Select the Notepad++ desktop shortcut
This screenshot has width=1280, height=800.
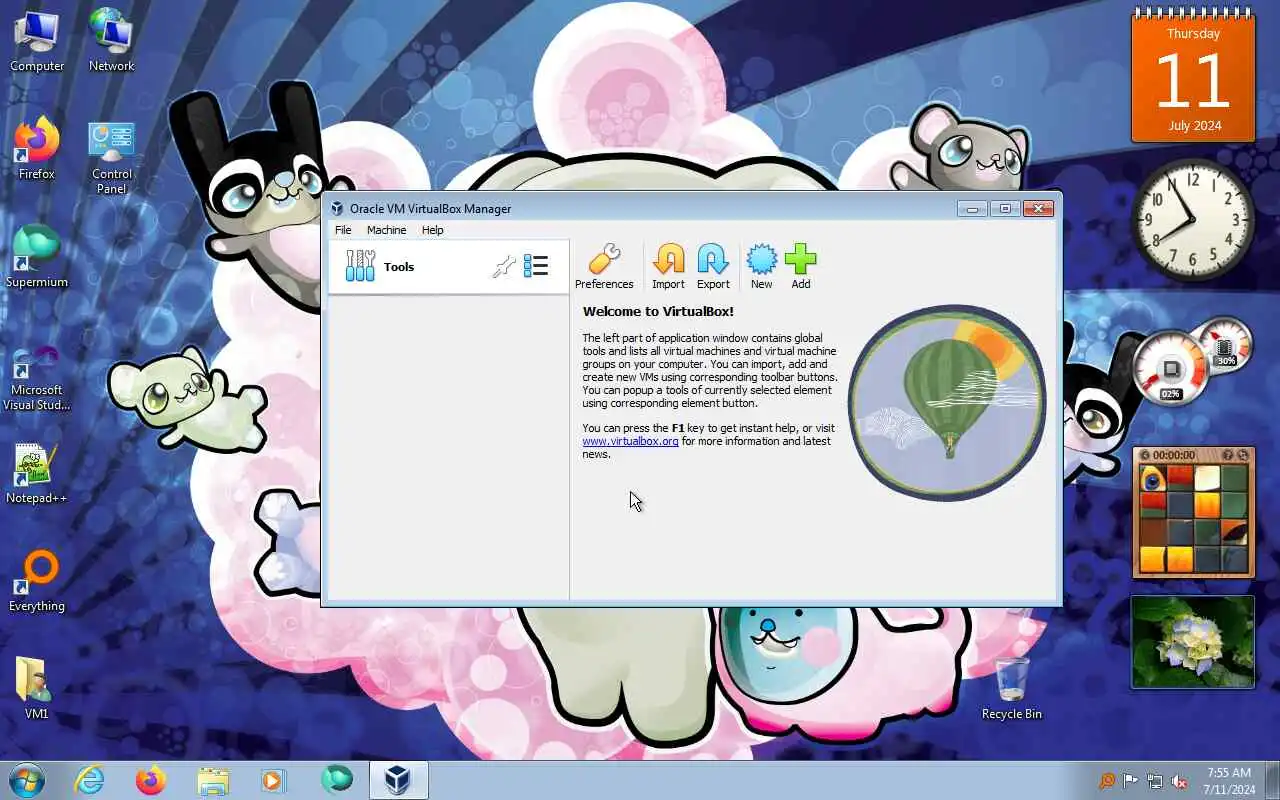click(37, 473)
